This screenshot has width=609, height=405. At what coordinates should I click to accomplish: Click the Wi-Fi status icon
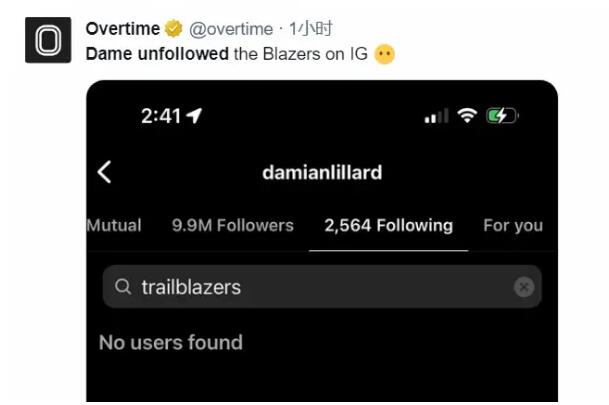pos(466,116)
